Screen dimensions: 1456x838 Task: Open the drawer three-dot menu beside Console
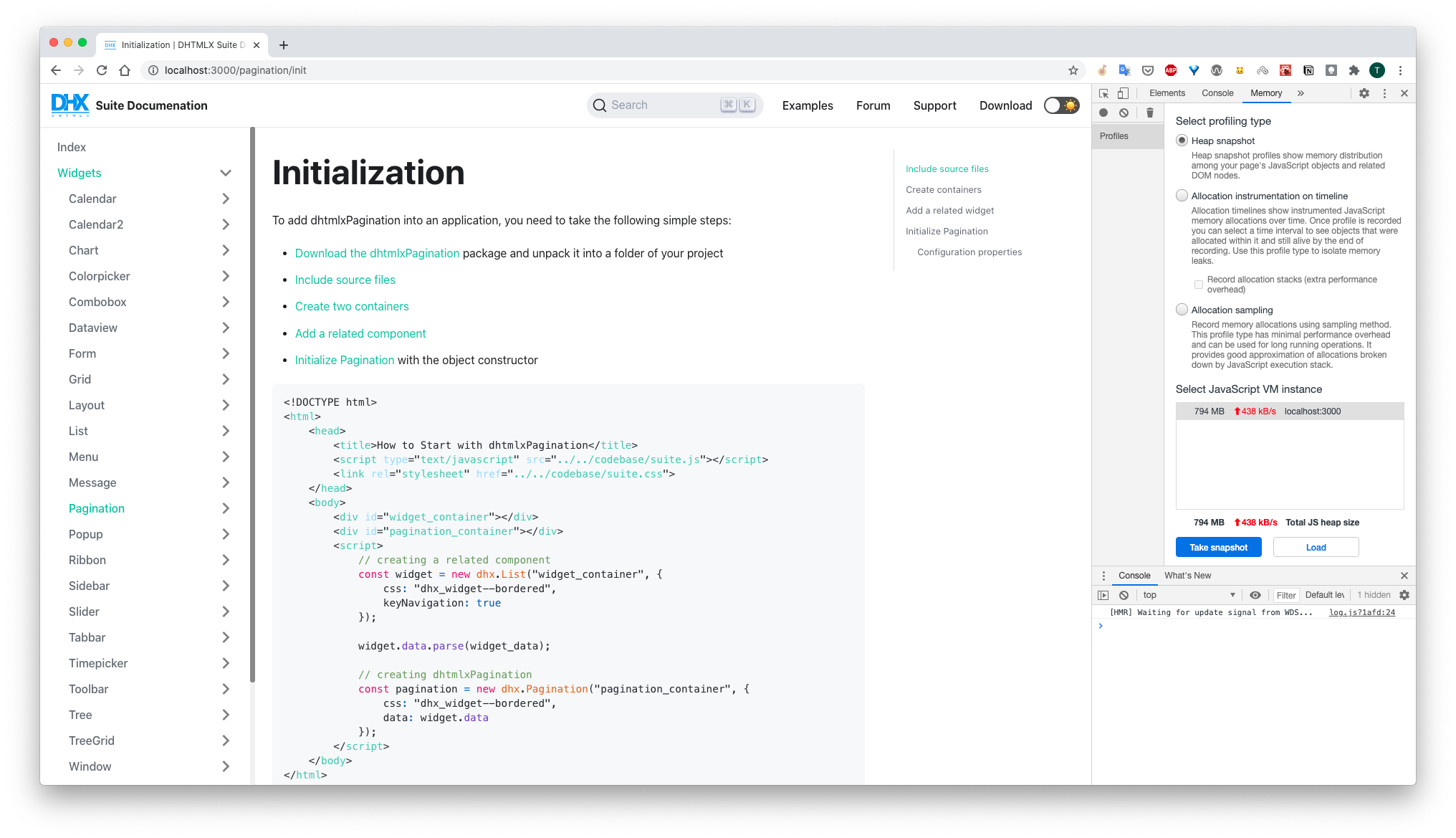pos(1103,576)
